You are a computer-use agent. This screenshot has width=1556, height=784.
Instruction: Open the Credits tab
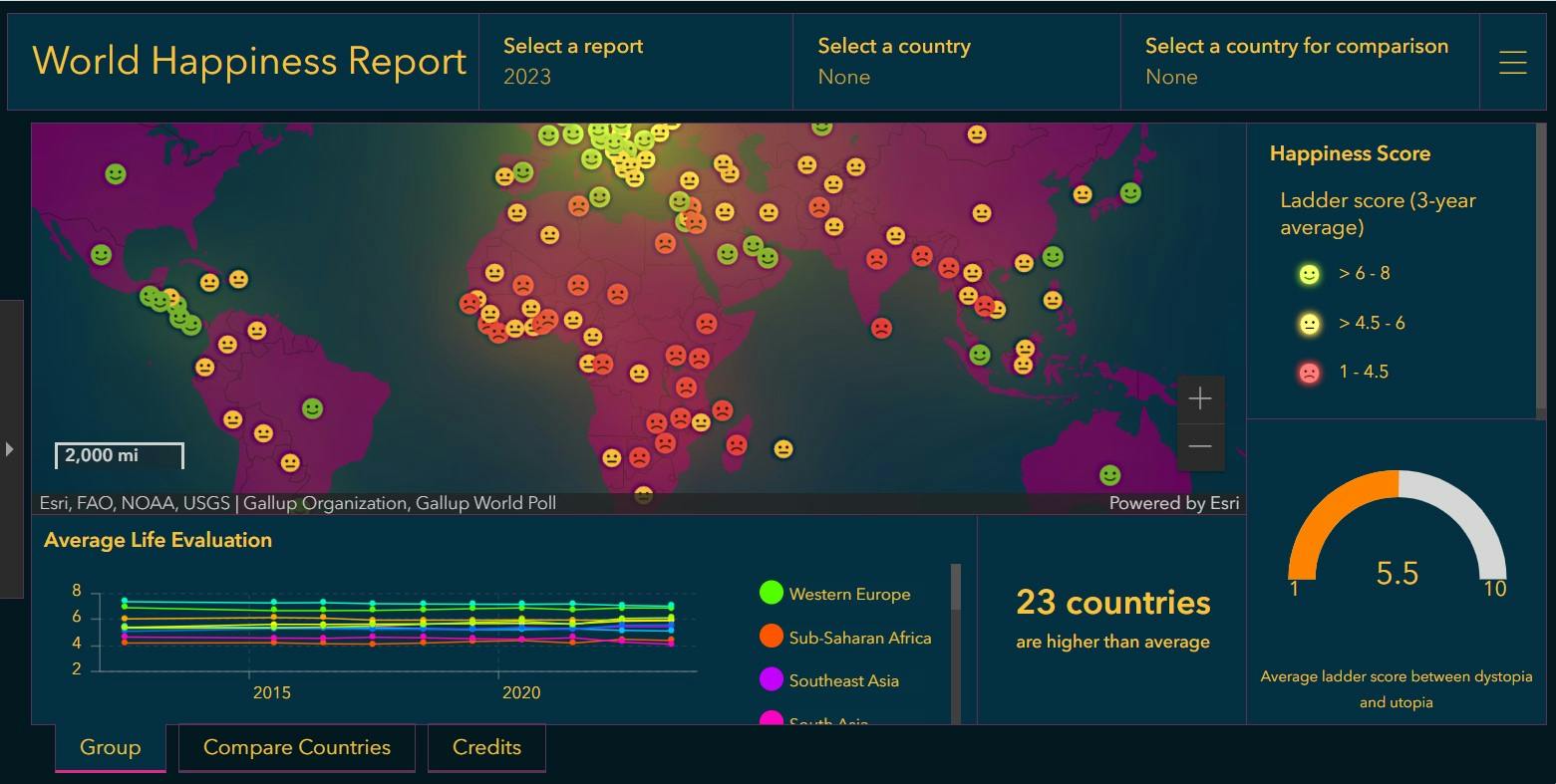click(x=486, y=748)
